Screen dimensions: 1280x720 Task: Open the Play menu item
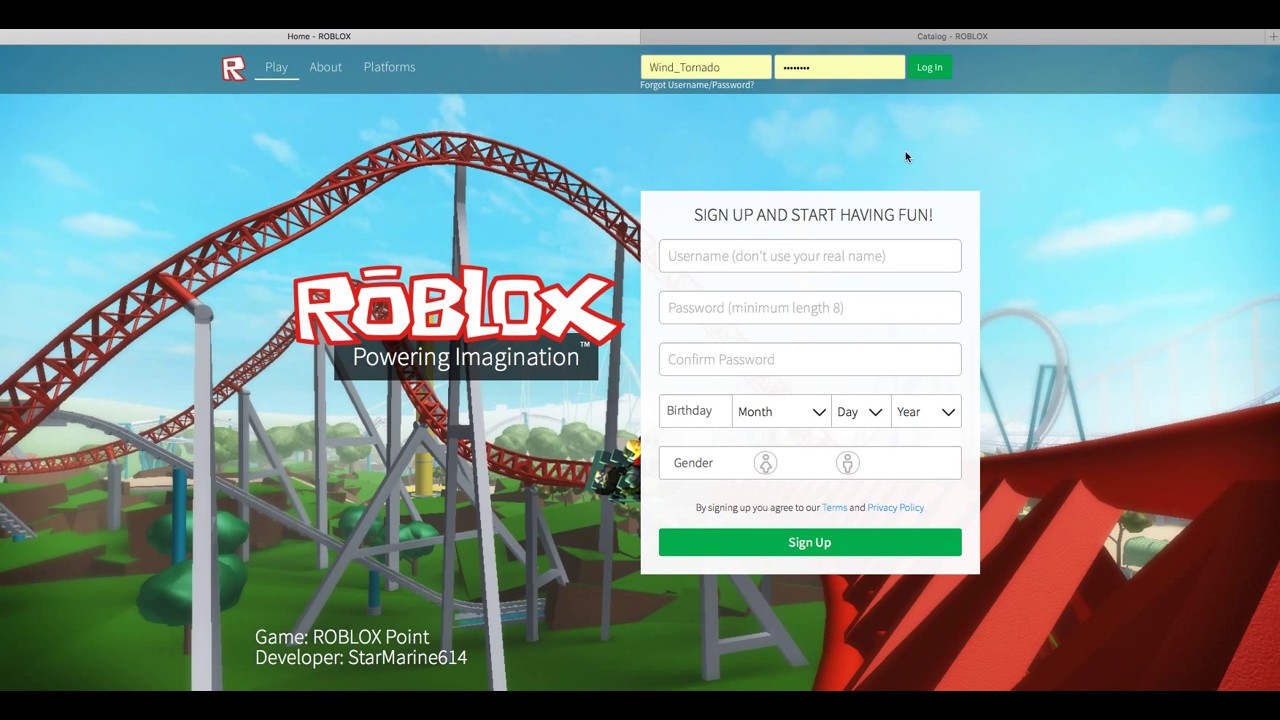click(276, 67)
